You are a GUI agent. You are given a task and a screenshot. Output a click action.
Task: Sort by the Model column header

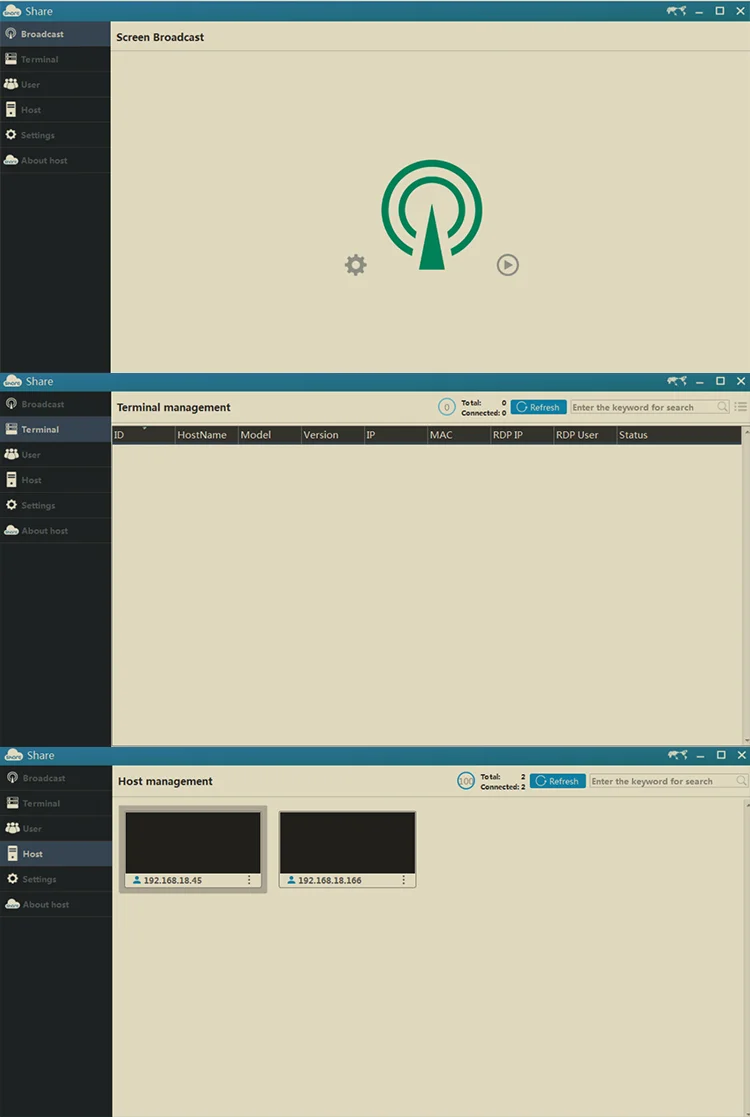[x=269, y=435]
